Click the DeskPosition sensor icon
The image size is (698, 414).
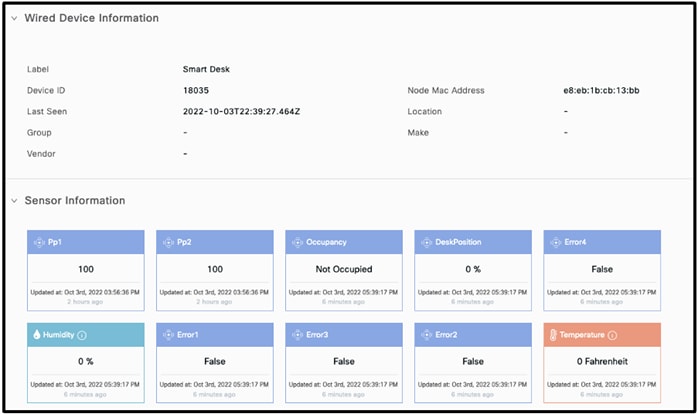coord(426,242)
